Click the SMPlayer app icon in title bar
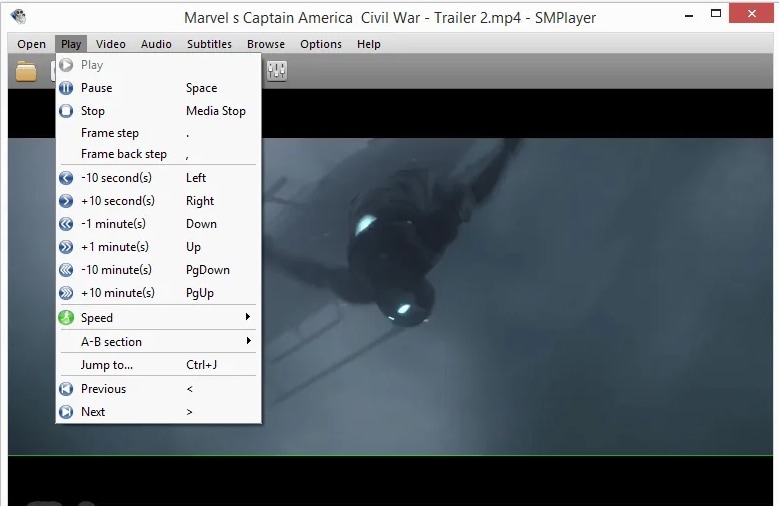Image resolution: width=779 pixels, height=506 pixels. coord(19,16)
